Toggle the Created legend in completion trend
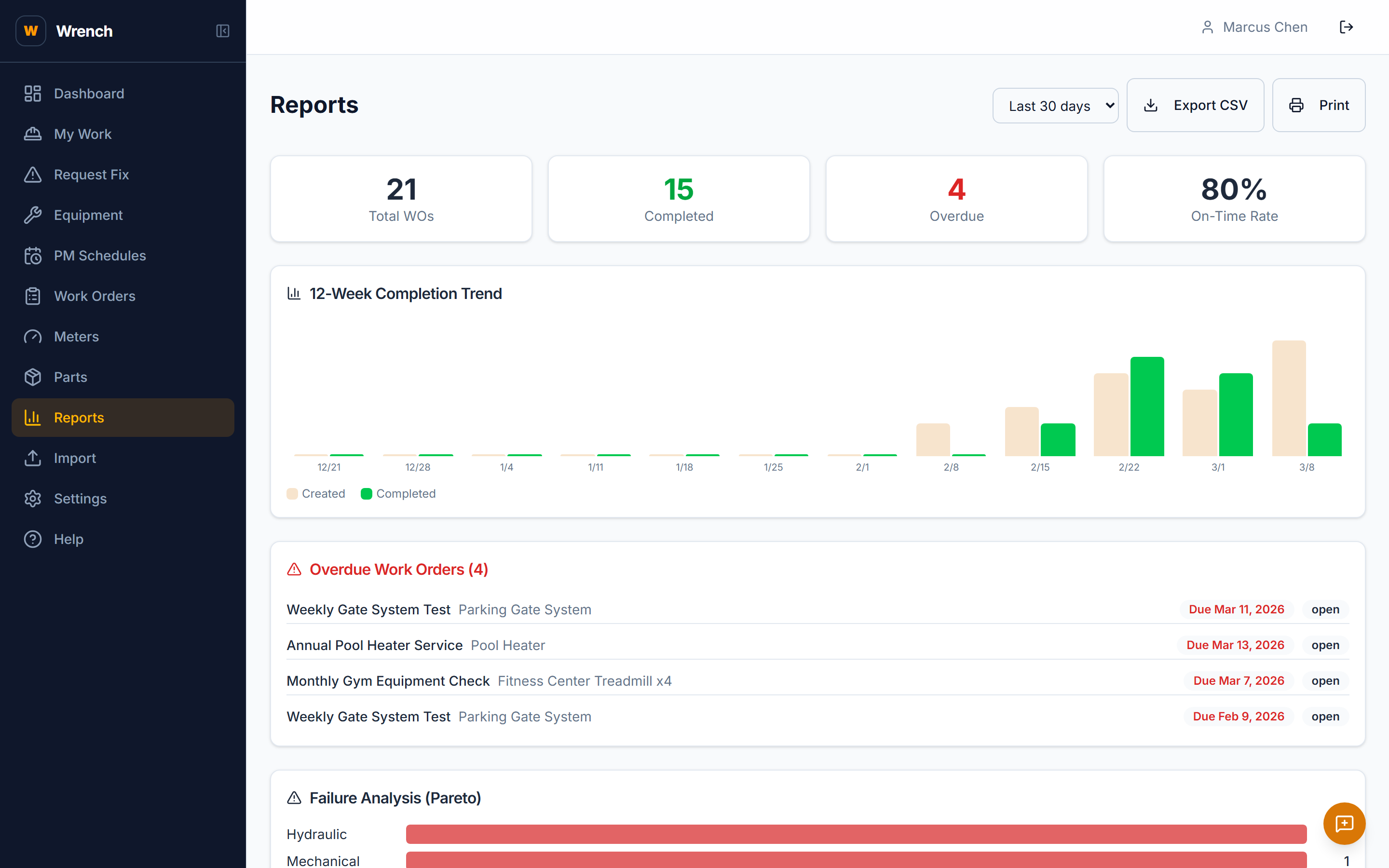This screenshot has width=1389, height=868. 316,493
